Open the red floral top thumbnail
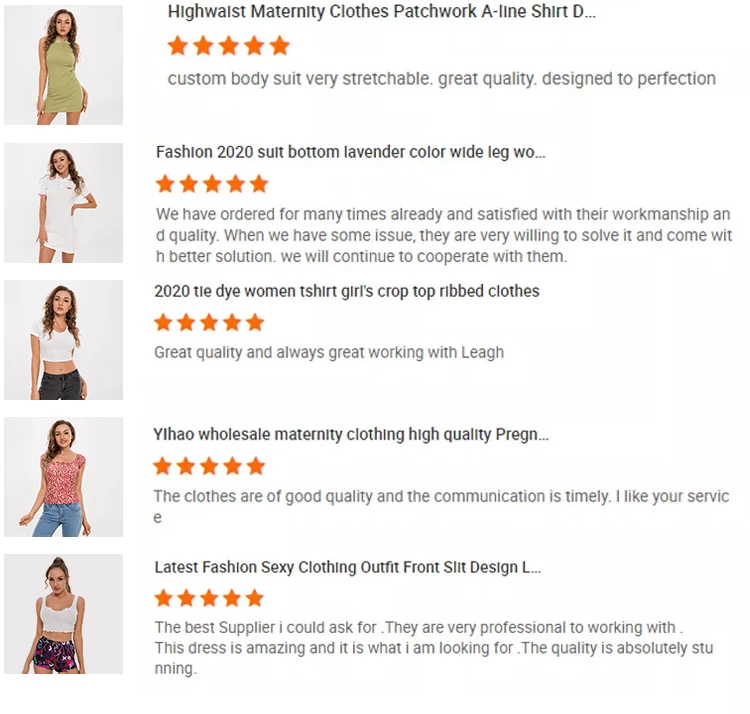750x714 pixels. click(63, 477)
